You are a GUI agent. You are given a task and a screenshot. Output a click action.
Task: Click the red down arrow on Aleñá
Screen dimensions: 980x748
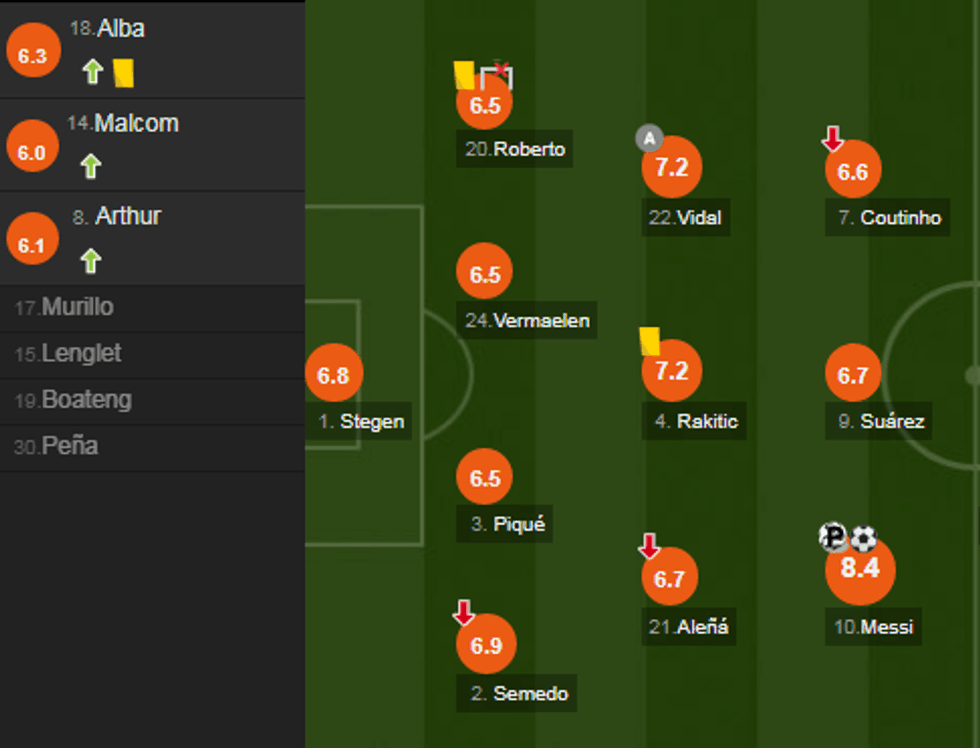click(x=649, y=546)
